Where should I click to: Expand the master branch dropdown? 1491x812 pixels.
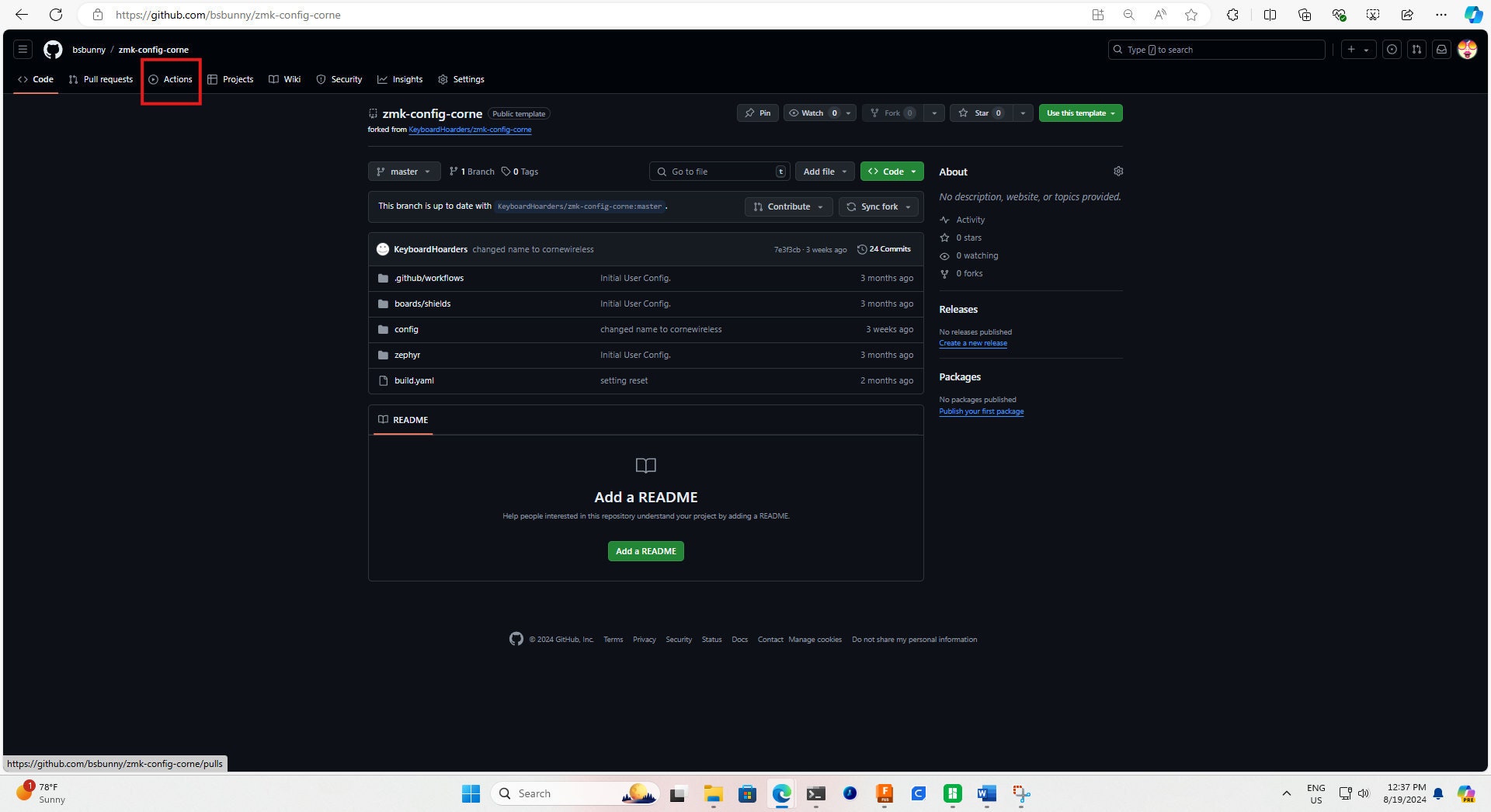404,172
